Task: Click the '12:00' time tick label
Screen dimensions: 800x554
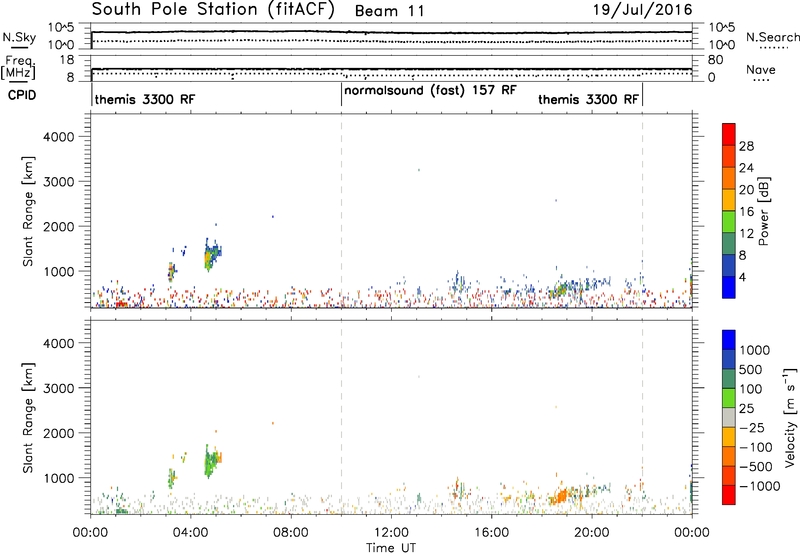Action: [391, 533]
